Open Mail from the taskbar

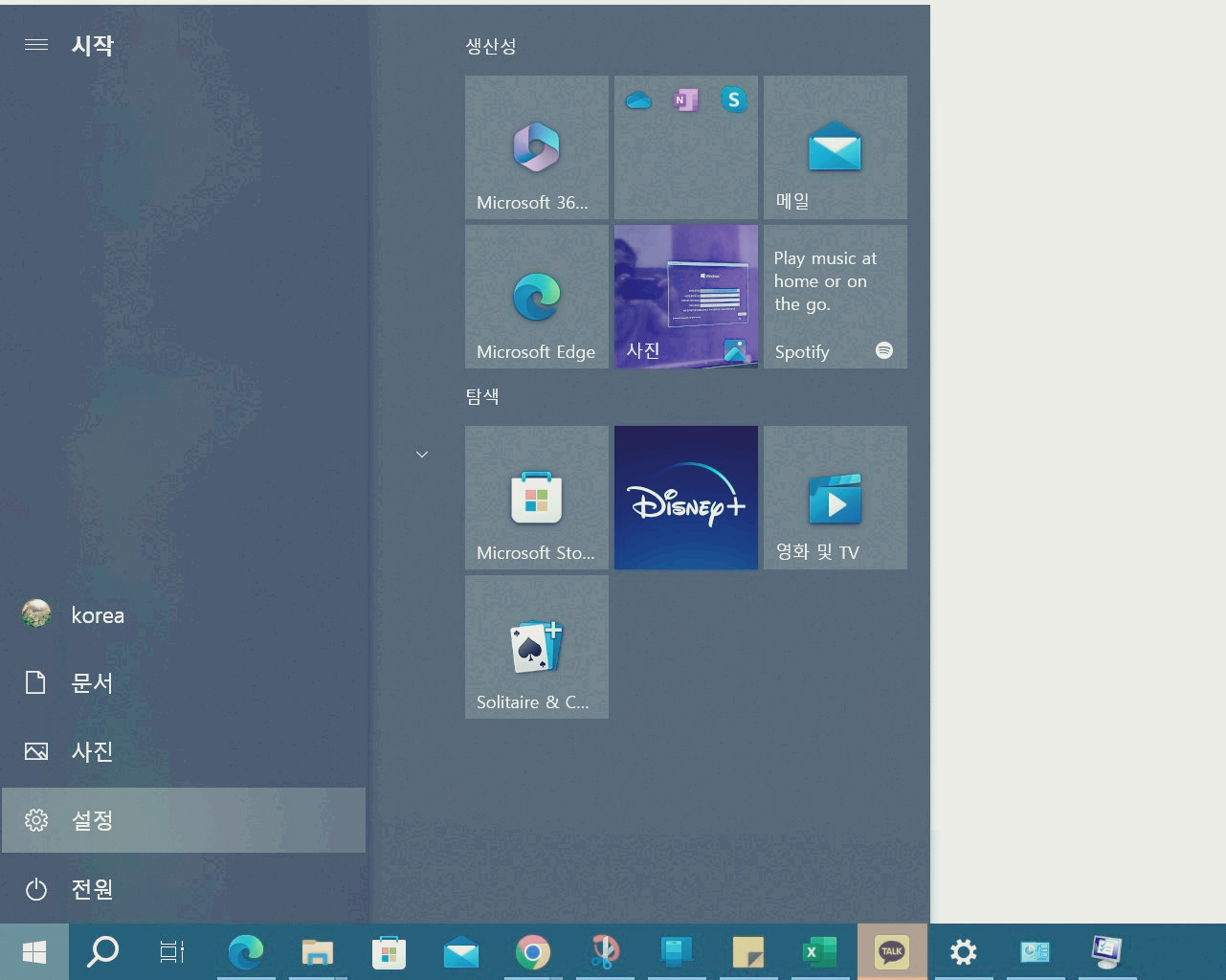click(x=461, y=952)
